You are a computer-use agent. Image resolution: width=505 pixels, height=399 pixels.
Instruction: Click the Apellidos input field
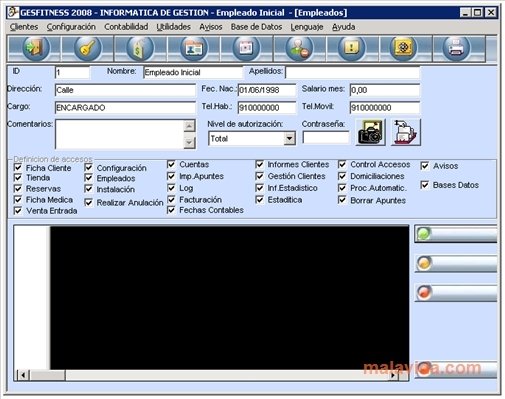352,72
